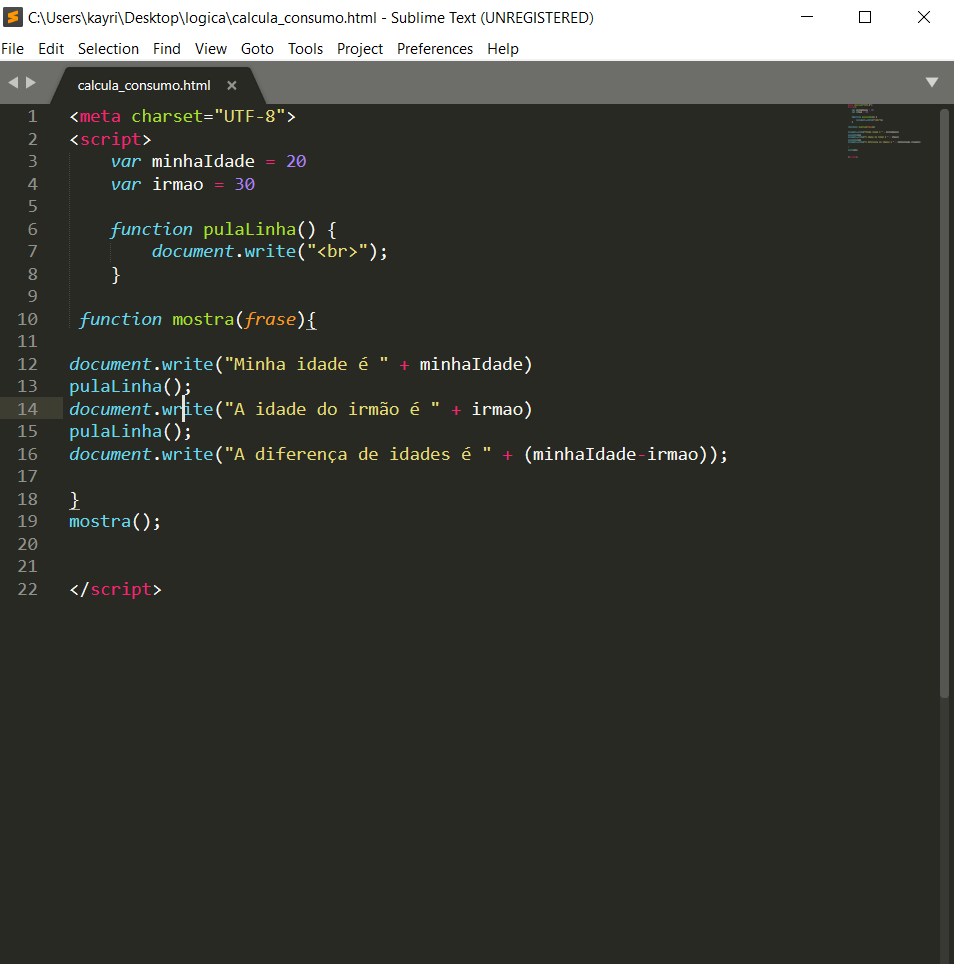Click 'pulaLinha();' call on line 13
This screenshot has width=954, height=964.
130,387
